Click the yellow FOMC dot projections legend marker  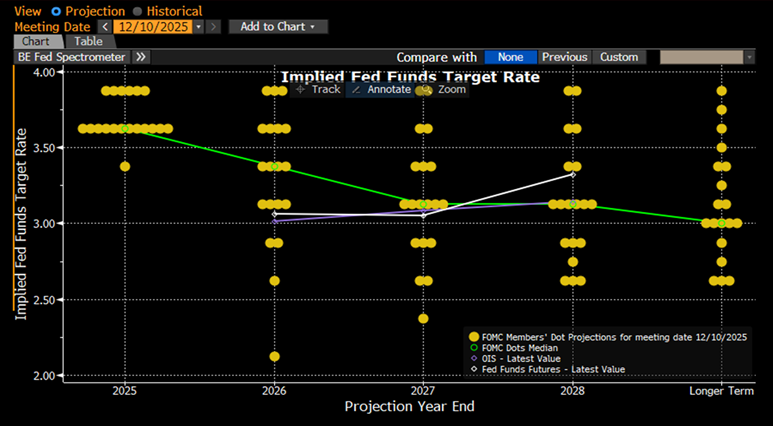click(474, 336)
